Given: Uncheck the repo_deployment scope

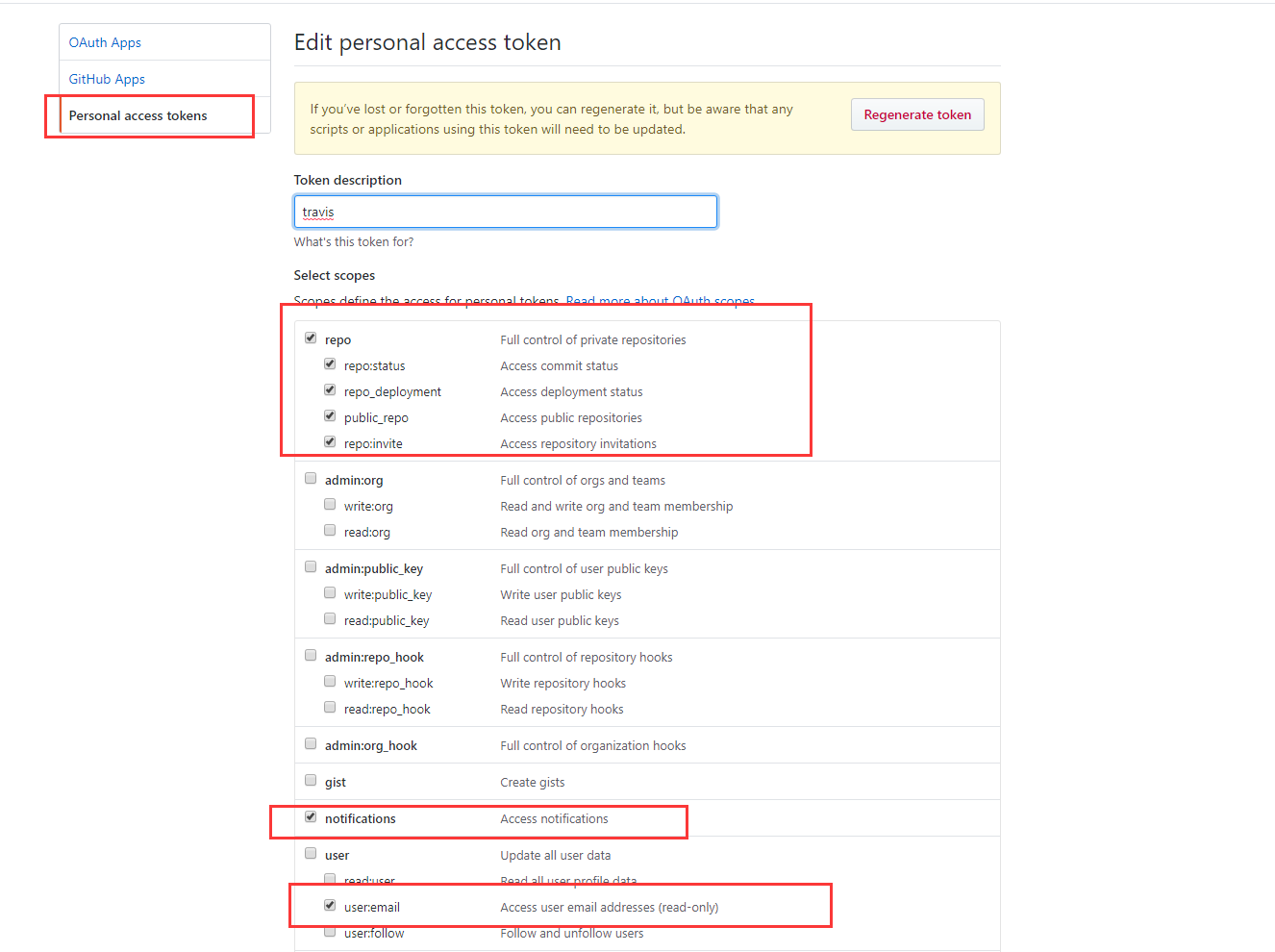Looking at the screenshot, I should point(330,390).
